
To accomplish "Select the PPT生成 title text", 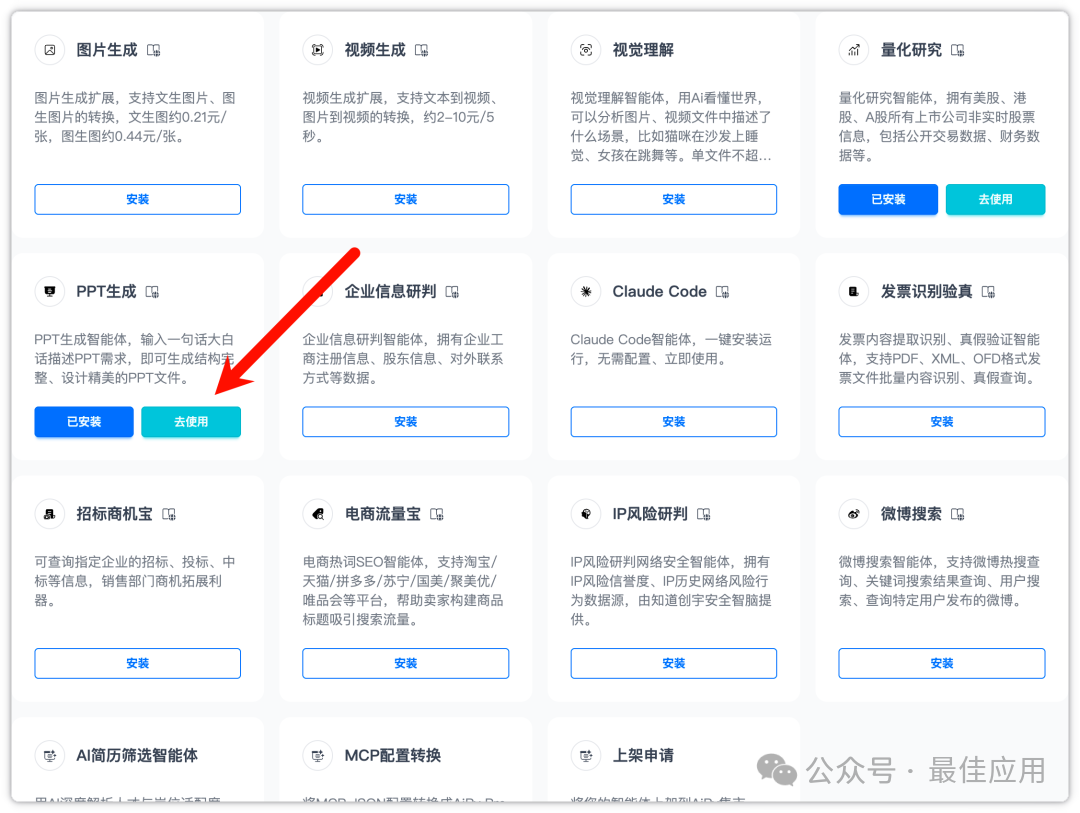I will 106,291.
